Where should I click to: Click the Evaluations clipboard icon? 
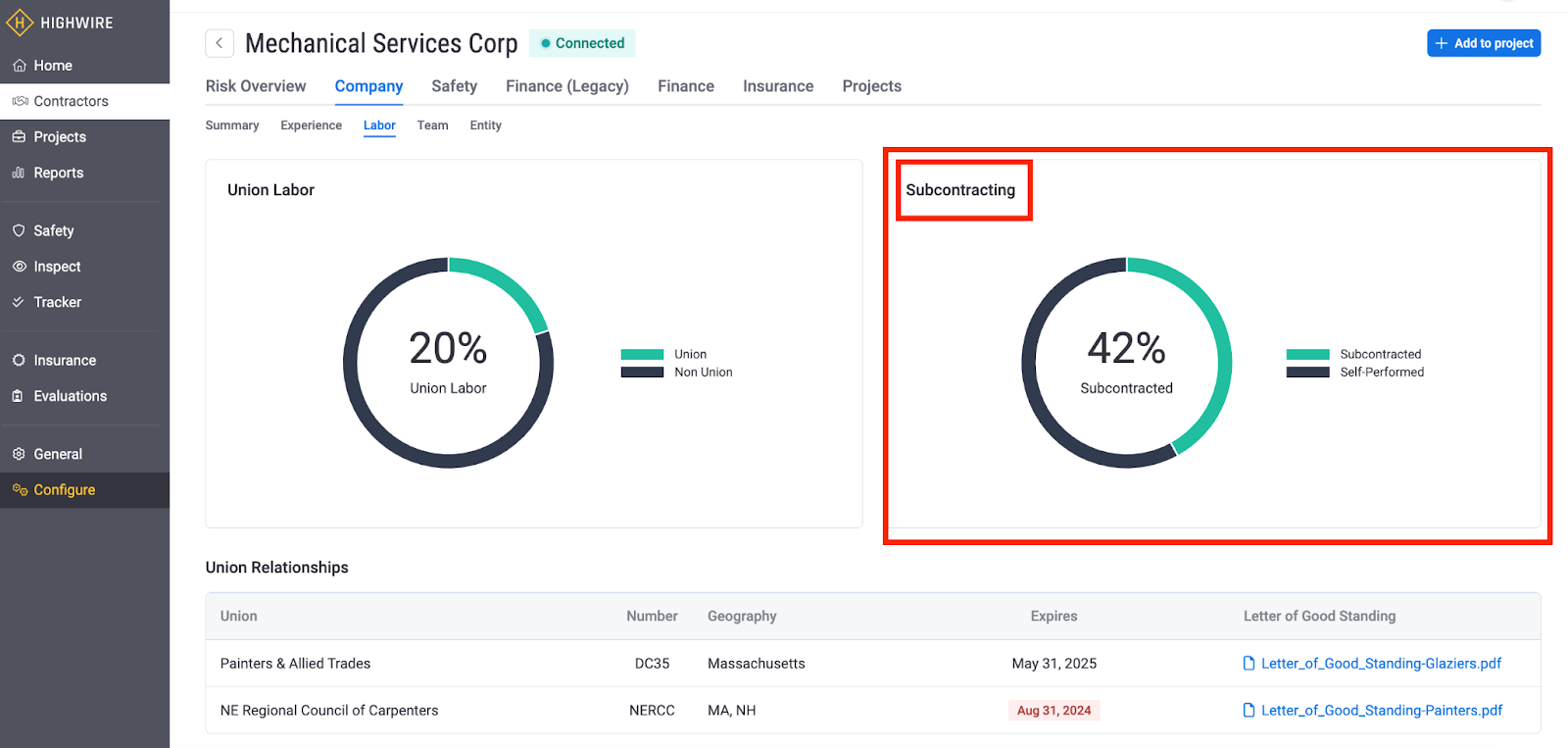click(x=19, y=396)
